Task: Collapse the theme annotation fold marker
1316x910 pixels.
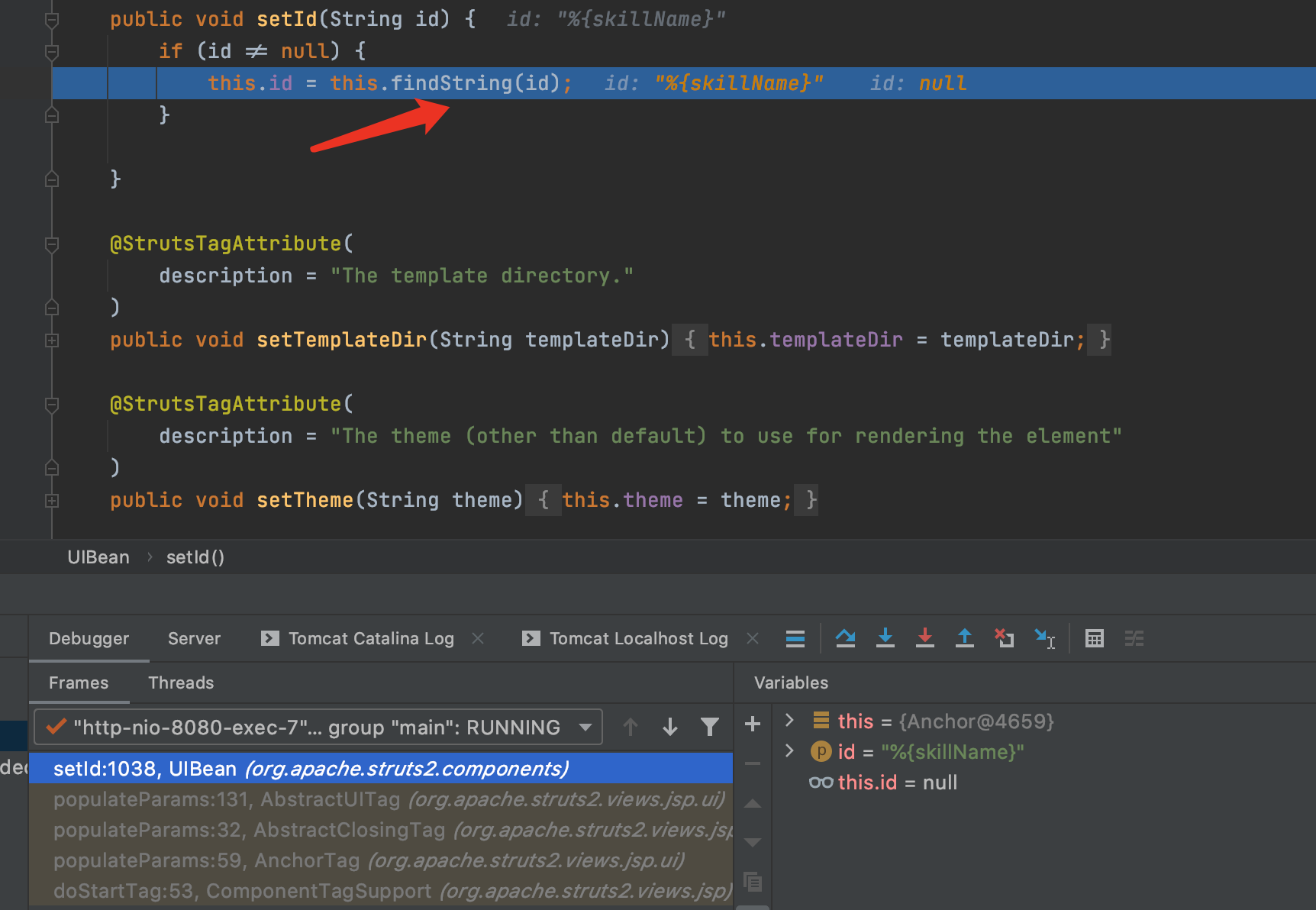Action: coord(52,405)
